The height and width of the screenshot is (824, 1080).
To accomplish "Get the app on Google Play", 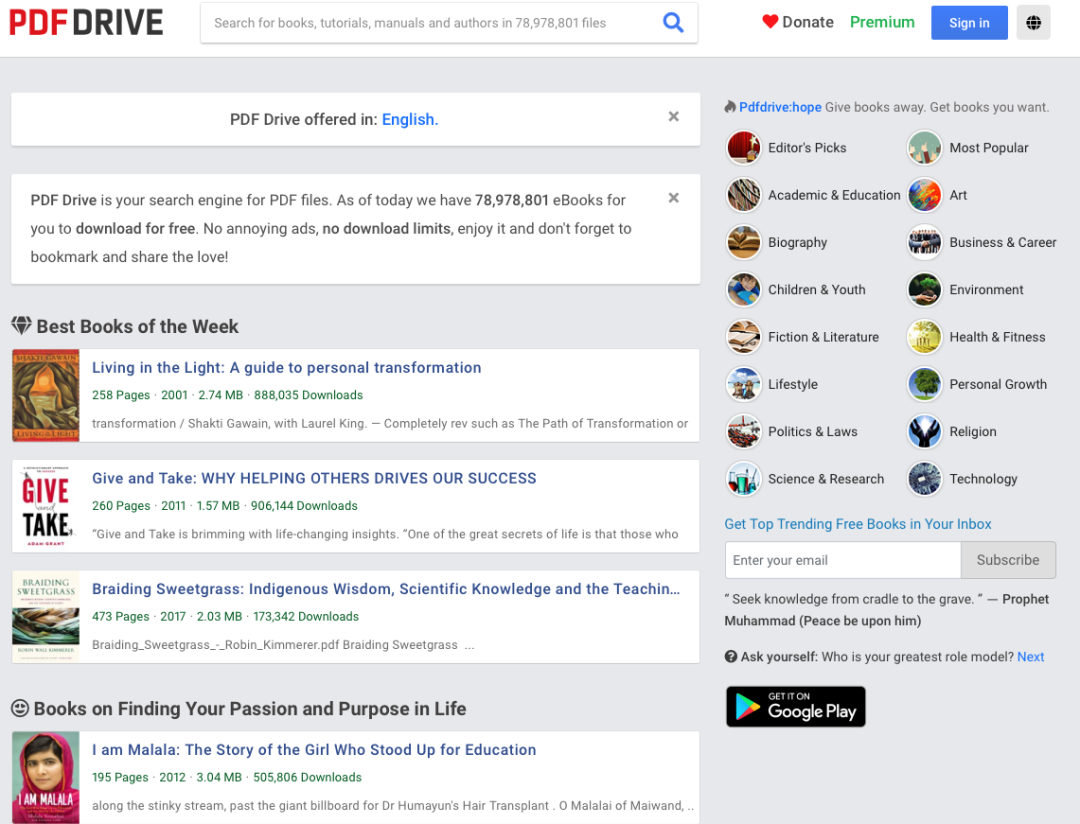I will coord(796,706).
